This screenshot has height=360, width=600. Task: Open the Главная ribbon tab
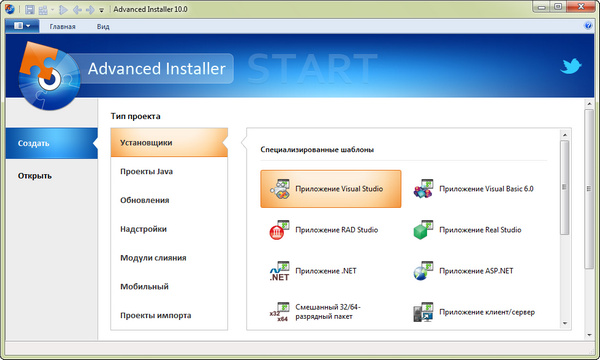62,26
